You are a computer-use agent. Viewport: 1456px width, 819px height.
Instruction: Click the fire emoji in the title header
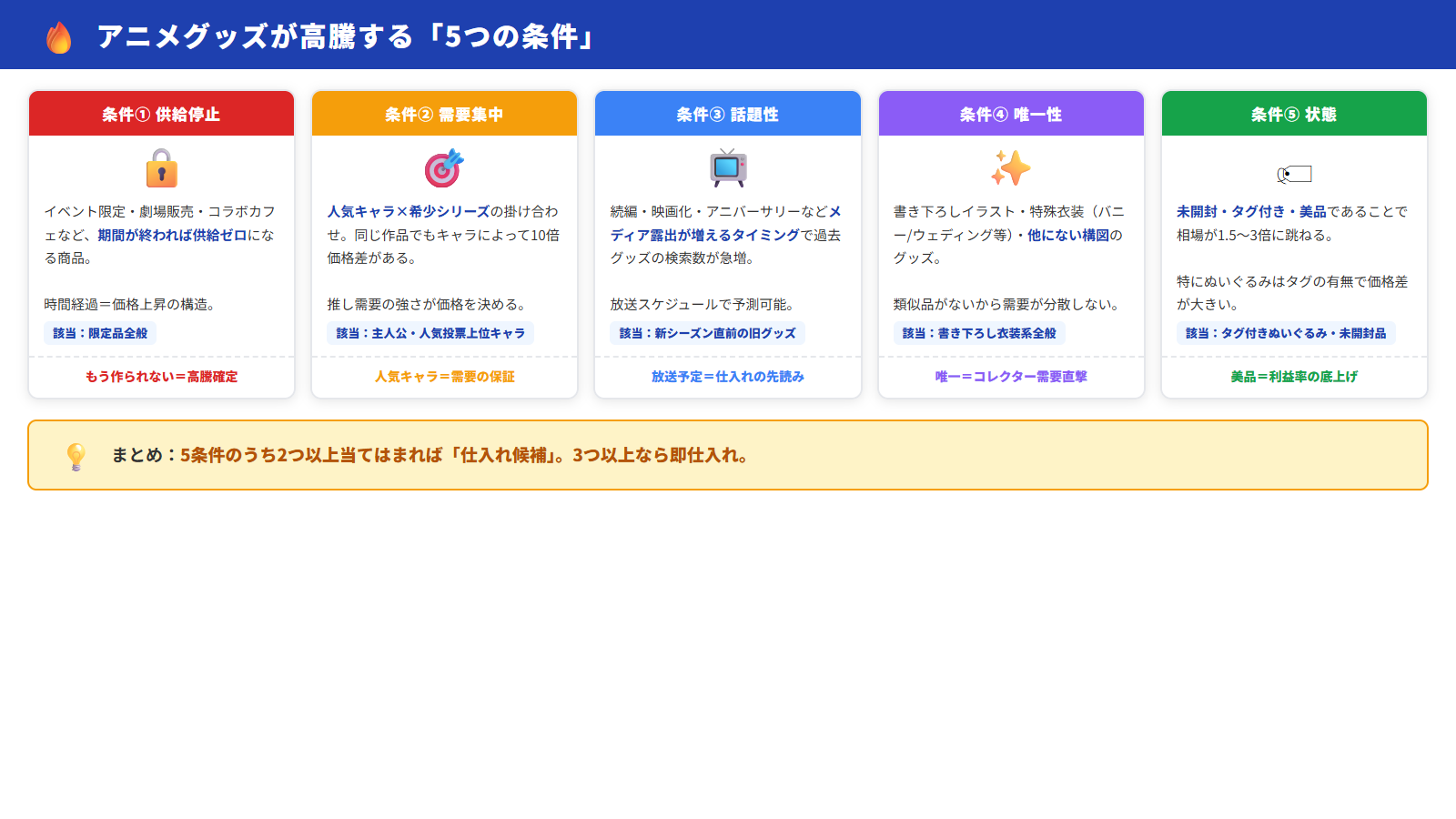pos(58,36)
